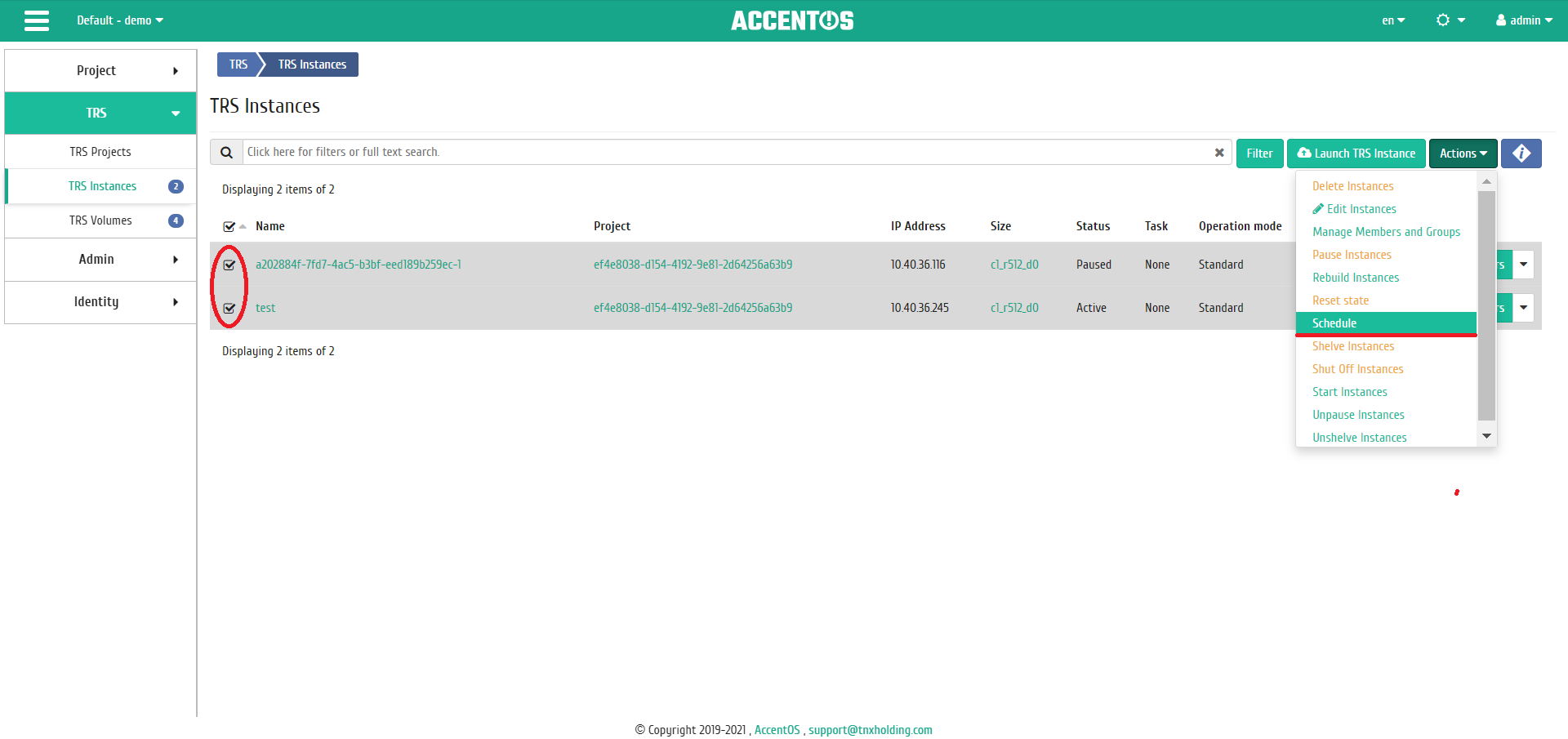Viewport: 1568px width, 739px height.
Task: Click the TRS Instances count badge
Action: coord(176,186)
